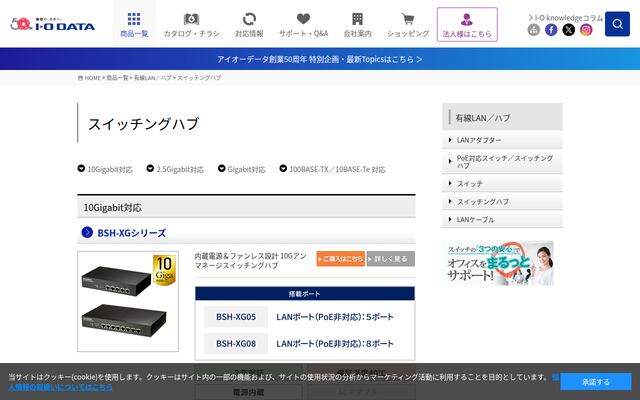The height and width of the screenshot is (400, 640).
Task: Open LANアダプター in the sidebar
Action: (502, 140)
